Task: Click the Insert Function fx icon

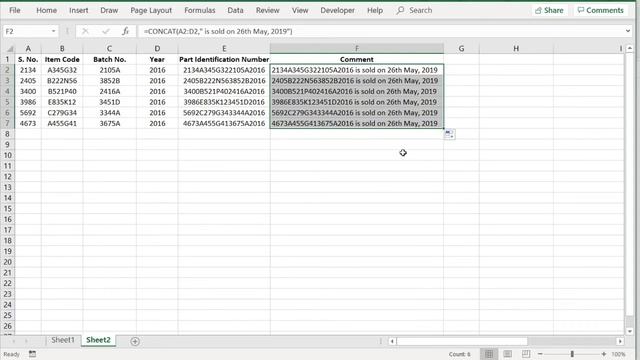Action: coord(125,31)
